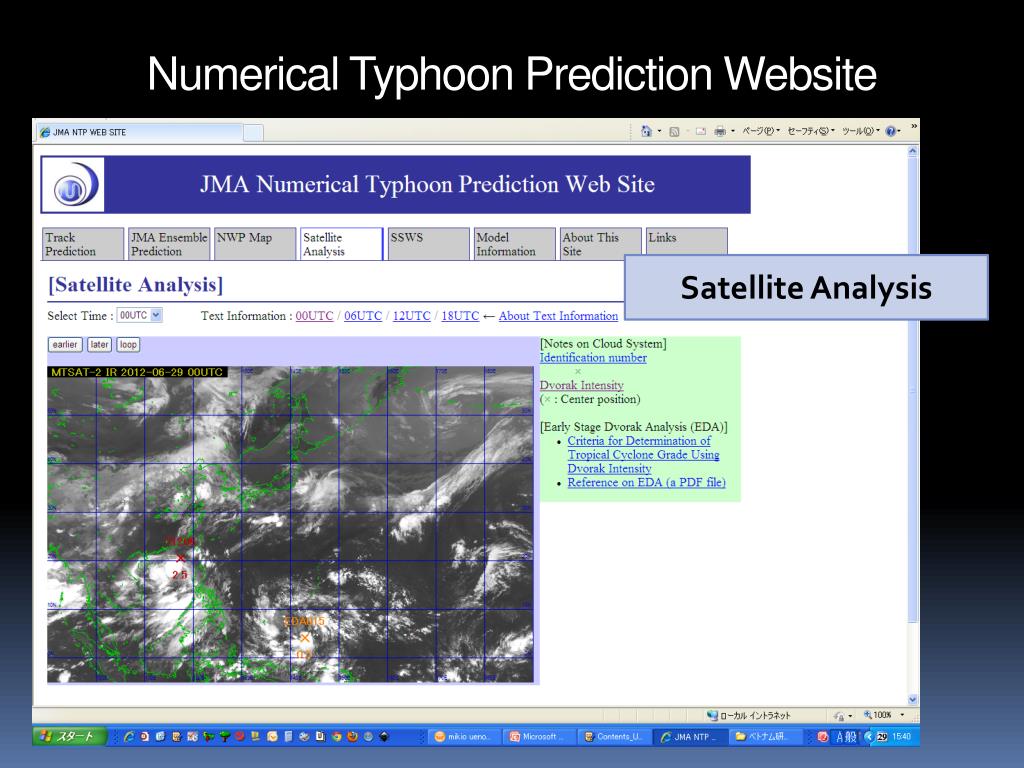The image size is (1024, 768).
Task: Open a new blank browser tab
Action: 253,133
